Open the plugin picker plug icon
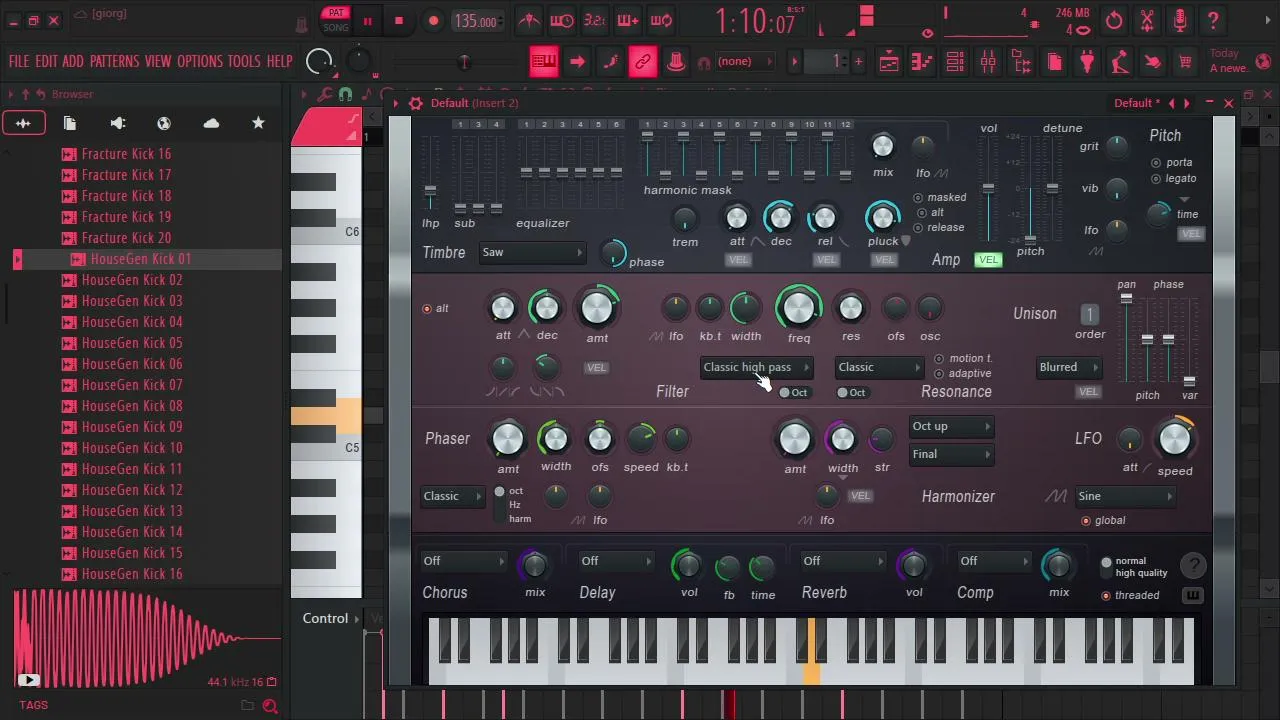The width and height of the screenshot is (1280, 720). tap(1087, 62)
